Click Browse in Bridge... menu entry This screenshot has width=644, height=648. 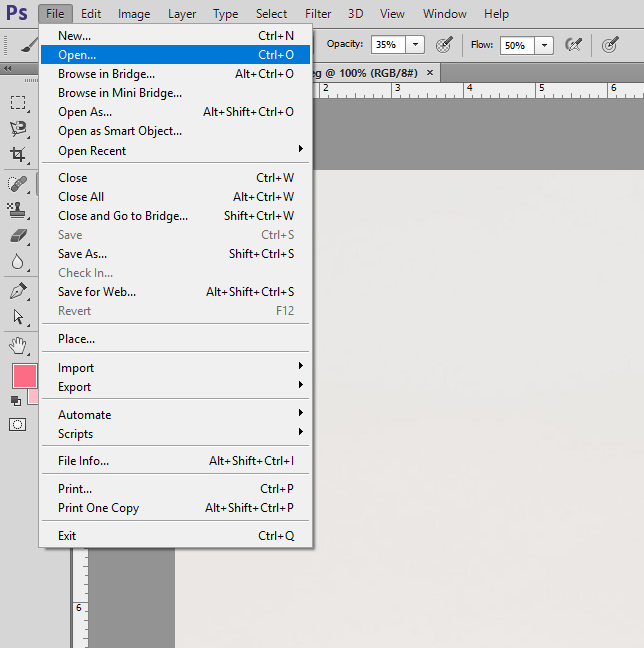106,74
